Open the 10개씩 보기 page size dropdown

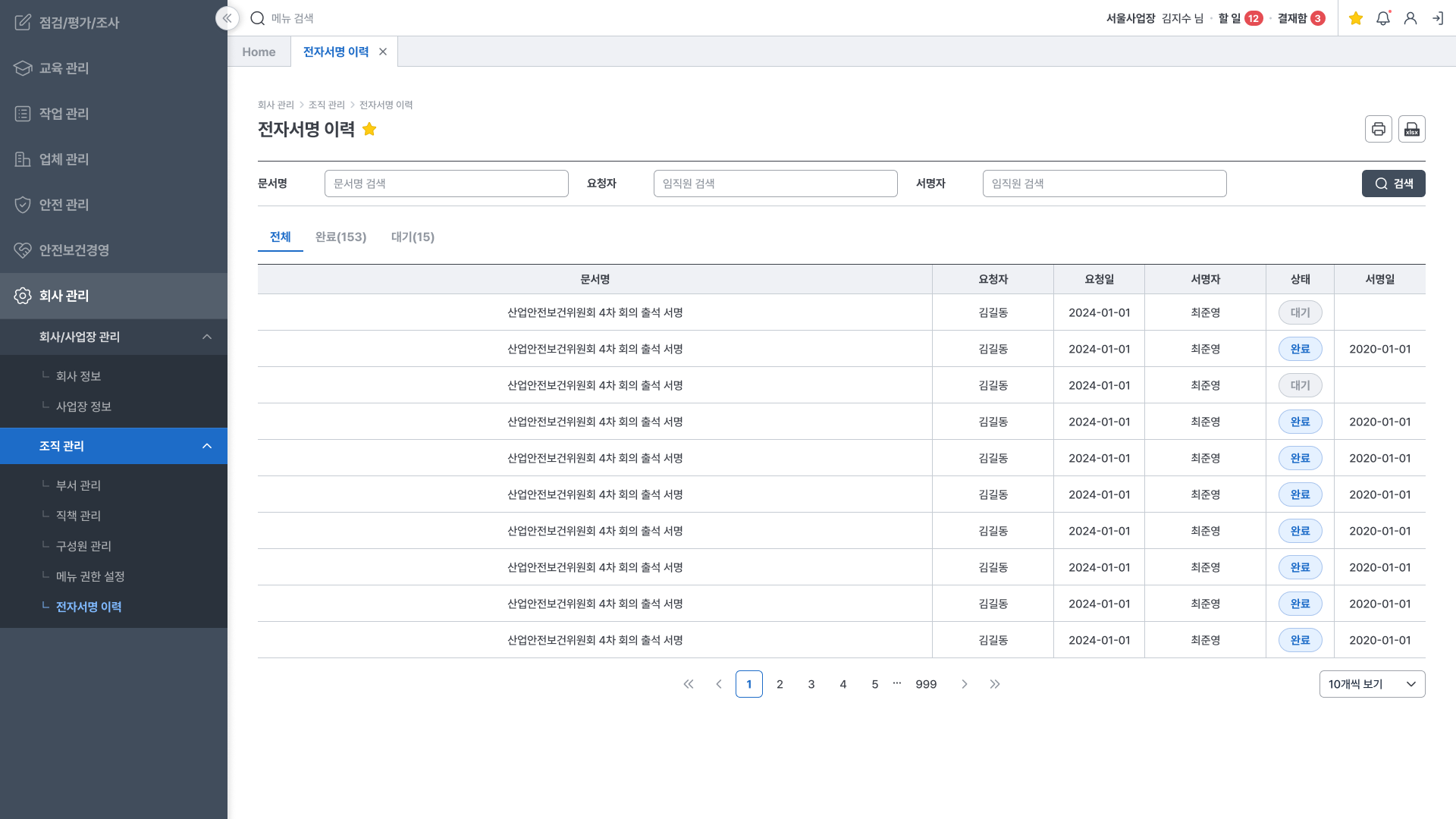[1371, 684]
